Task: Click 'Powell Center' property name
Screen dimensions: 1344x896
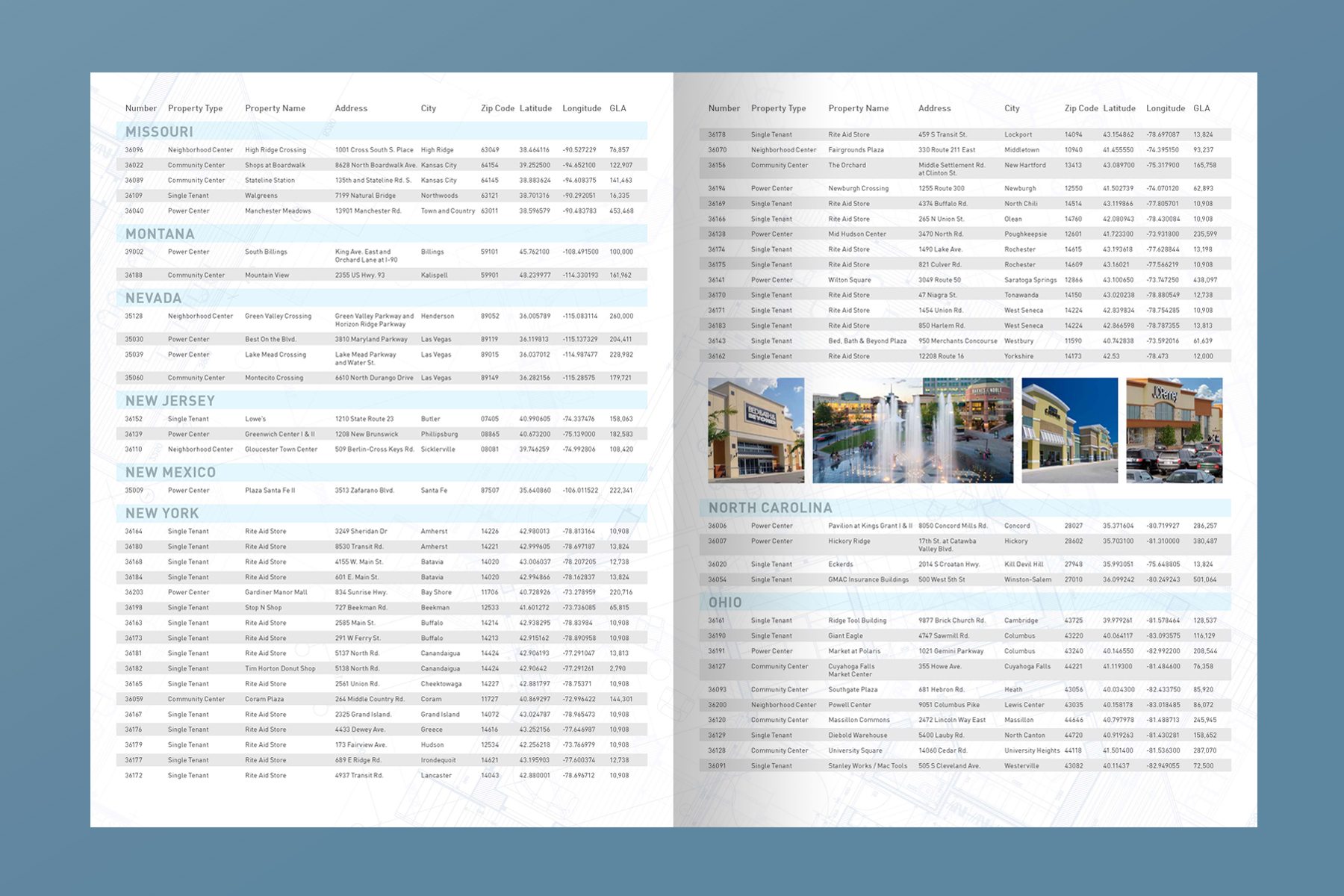Action: [850, 705]
